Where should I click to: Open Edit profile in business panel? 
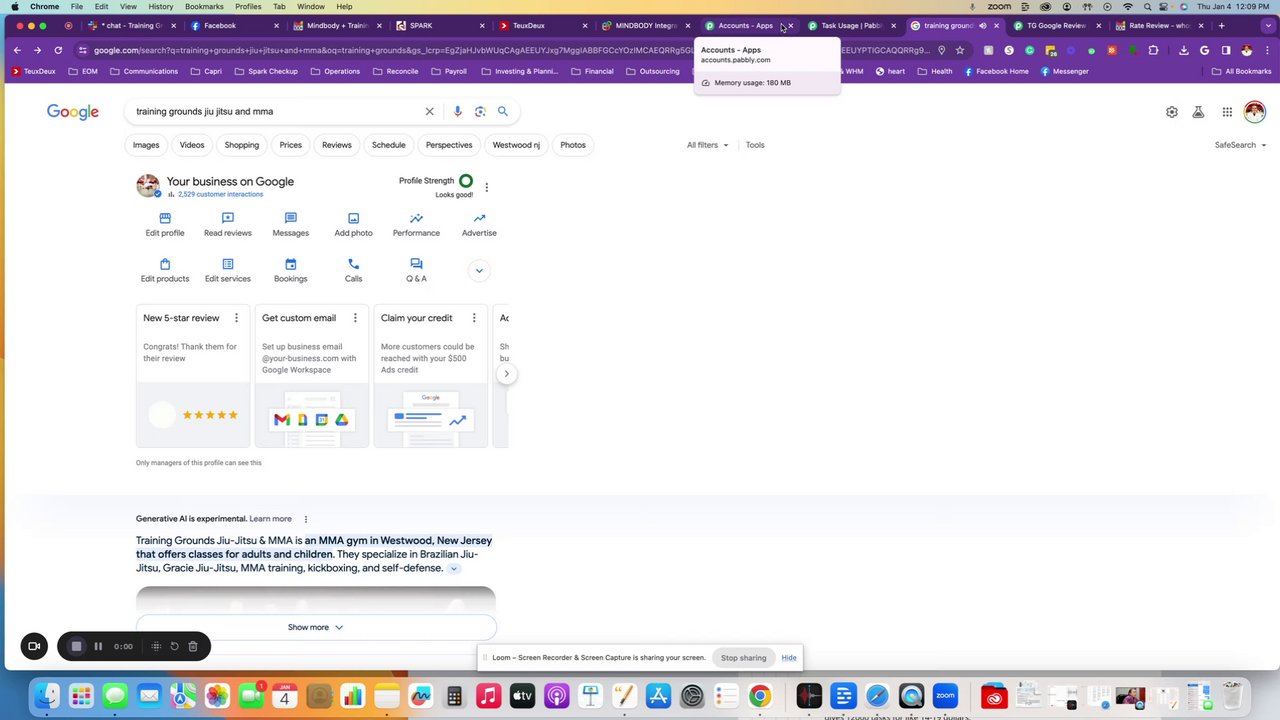coord(165,224)
